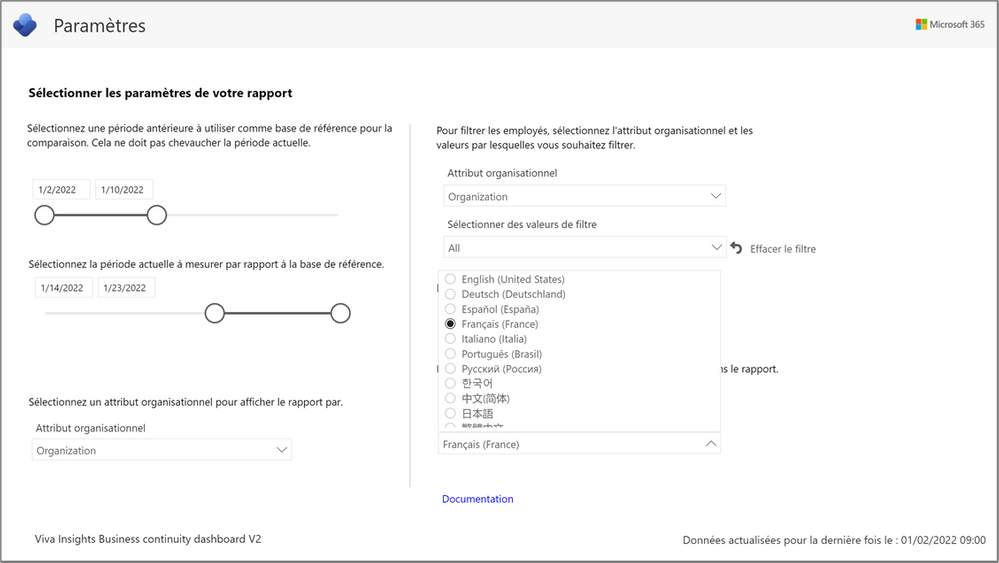Click the undo arrow icon beside Effacer le filtre

coord(737,248)
